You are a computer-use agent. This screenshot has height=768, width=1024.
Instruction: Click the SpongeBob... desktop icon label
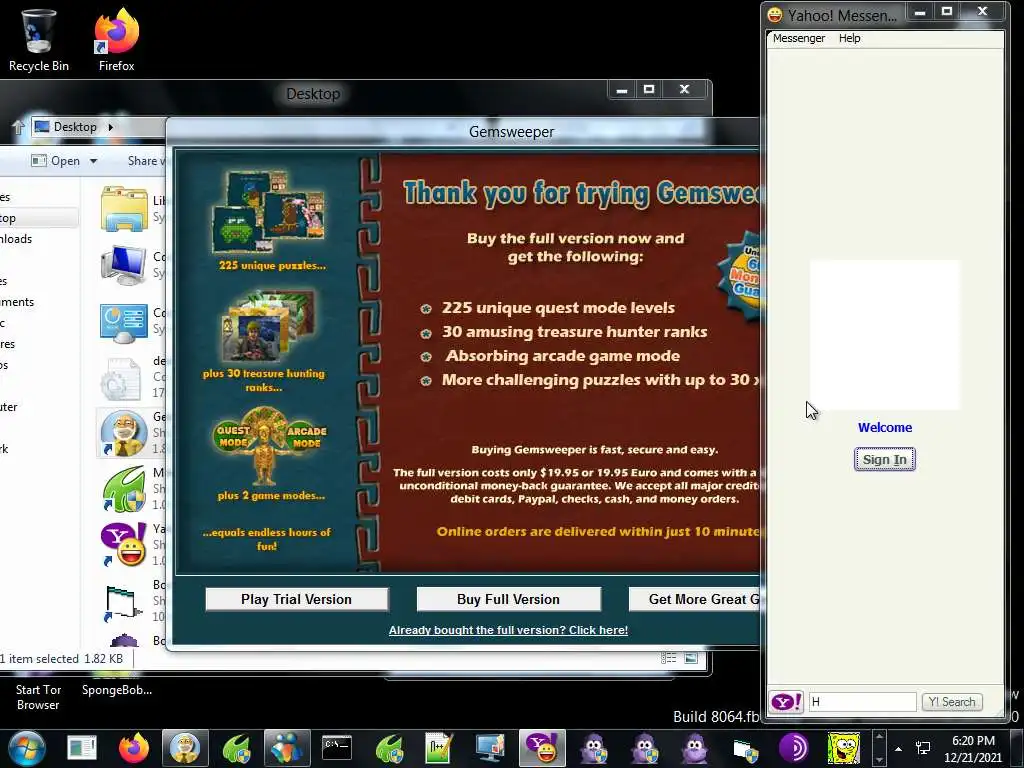[117, 690]
